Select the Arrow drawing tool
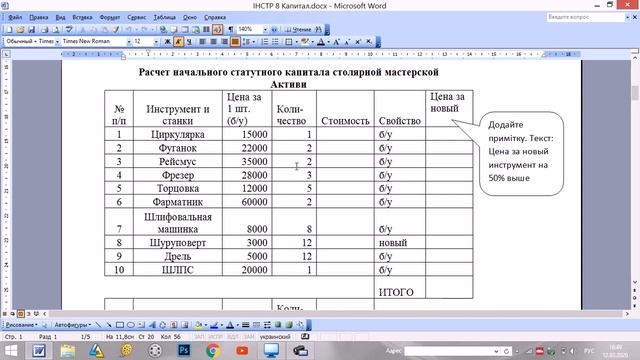 [x=109, y=325]
